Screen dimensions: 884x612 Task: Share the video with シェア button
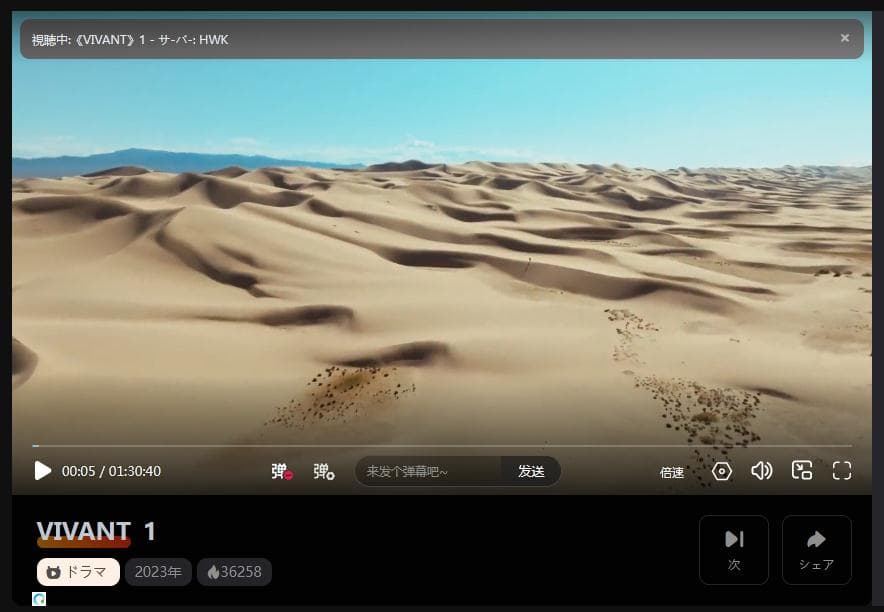(816, 549)
